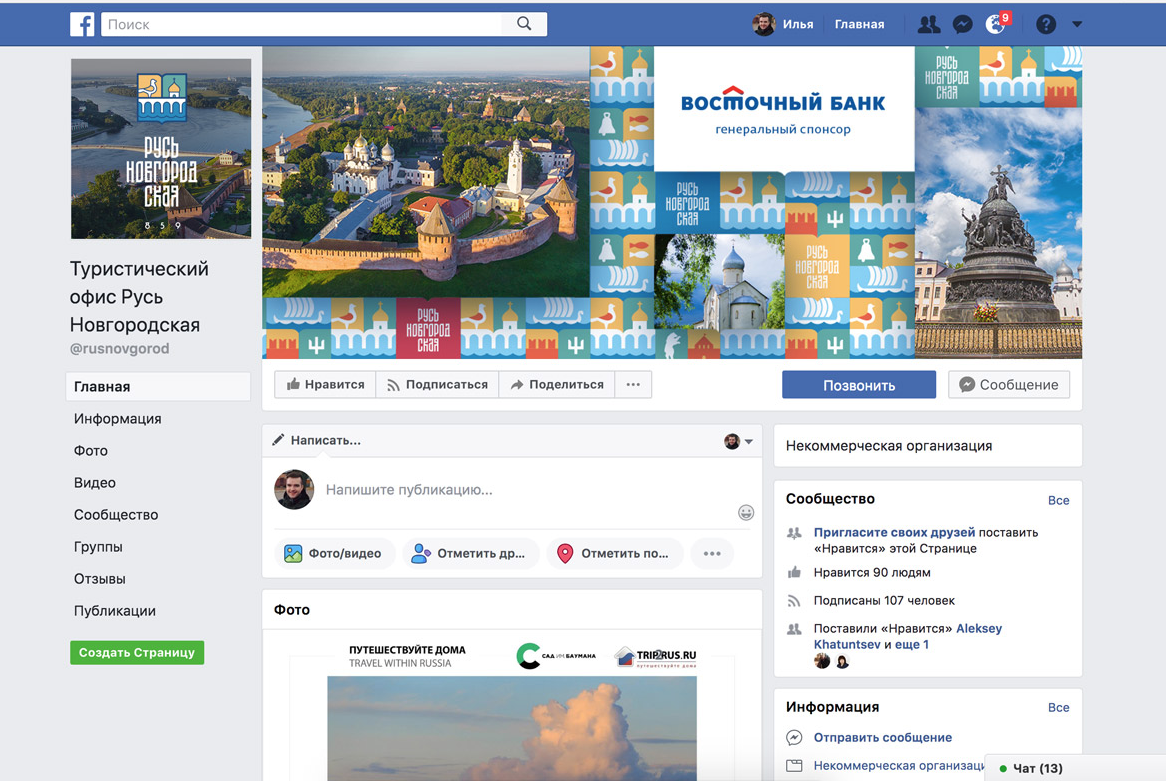Image resolution: width=1166 pixels, height=781 pixels.
Task: Open the Русь Новгородская page profile picture
Action: pos(161,149)
